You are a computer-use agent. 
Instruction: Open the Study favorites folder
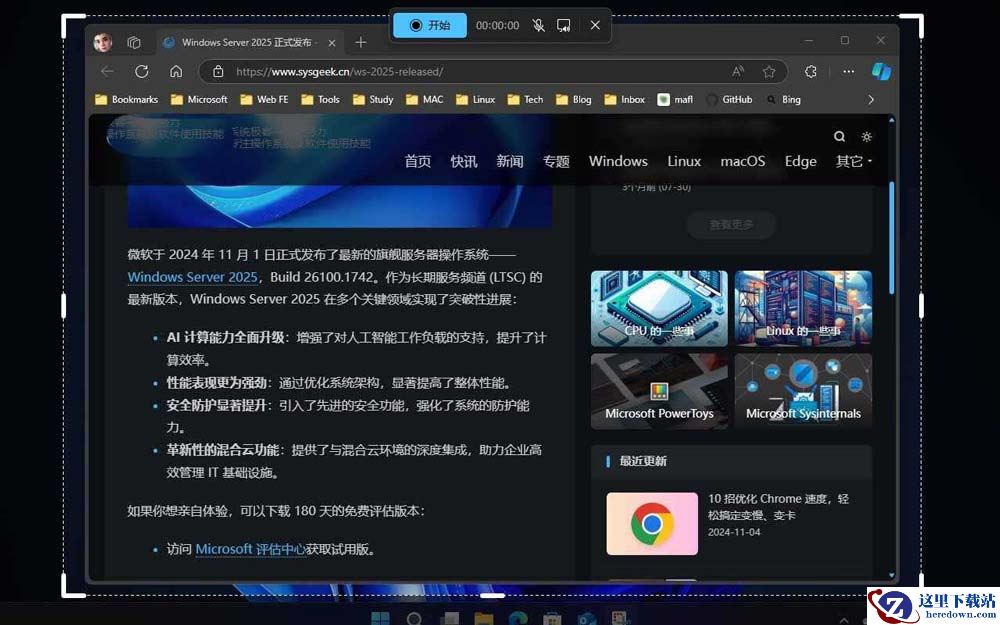pos(373,99)
